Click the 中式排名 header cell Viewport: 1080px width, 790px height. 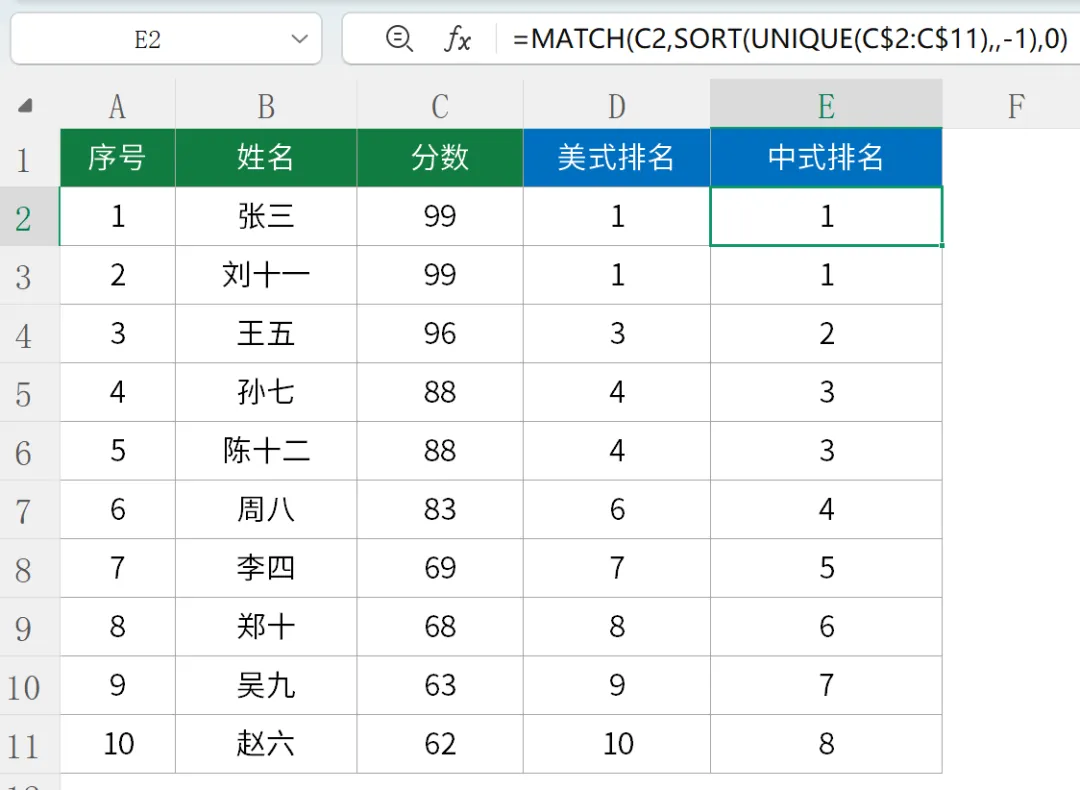pyautogui.click(x=826, y=158)
